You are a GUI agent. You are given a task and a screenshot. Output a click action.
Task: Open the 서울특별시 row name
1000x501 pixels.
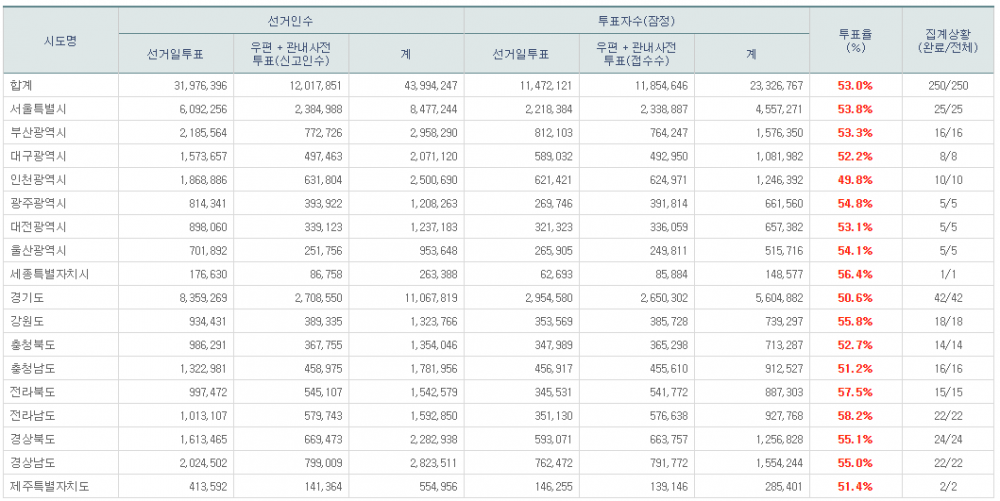35,109
